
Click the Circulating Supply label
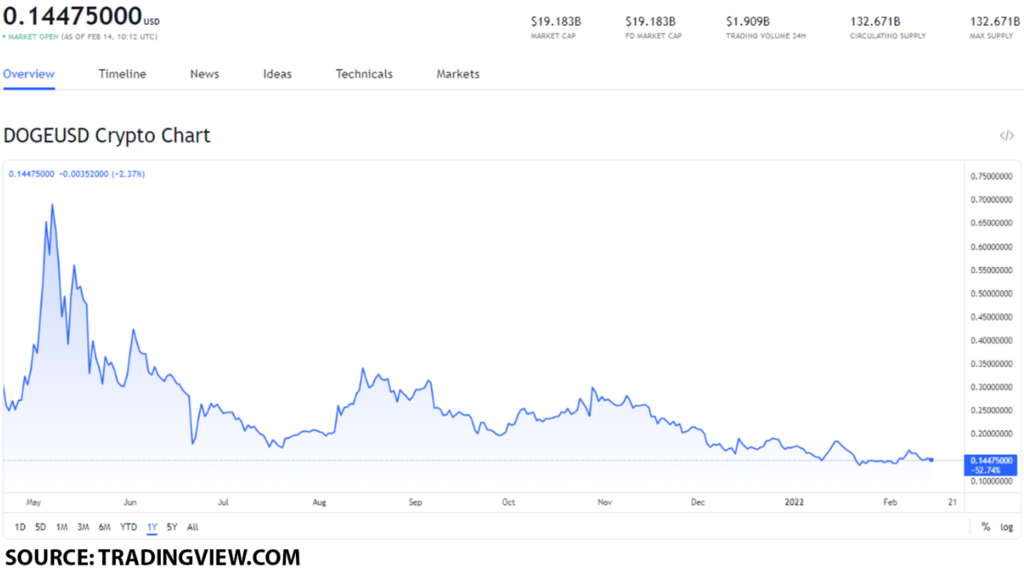coord(888,36)
